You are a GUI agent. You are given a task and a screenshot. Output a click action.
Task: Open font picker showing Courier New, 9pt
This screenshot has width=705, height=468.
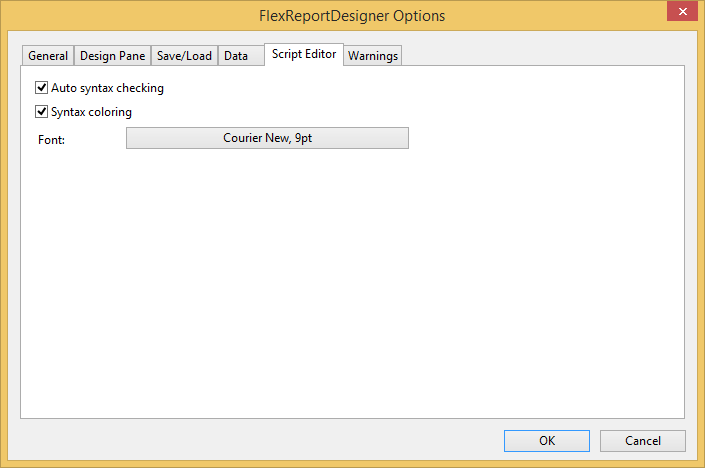pyautogui.click(x=267, y=138)
